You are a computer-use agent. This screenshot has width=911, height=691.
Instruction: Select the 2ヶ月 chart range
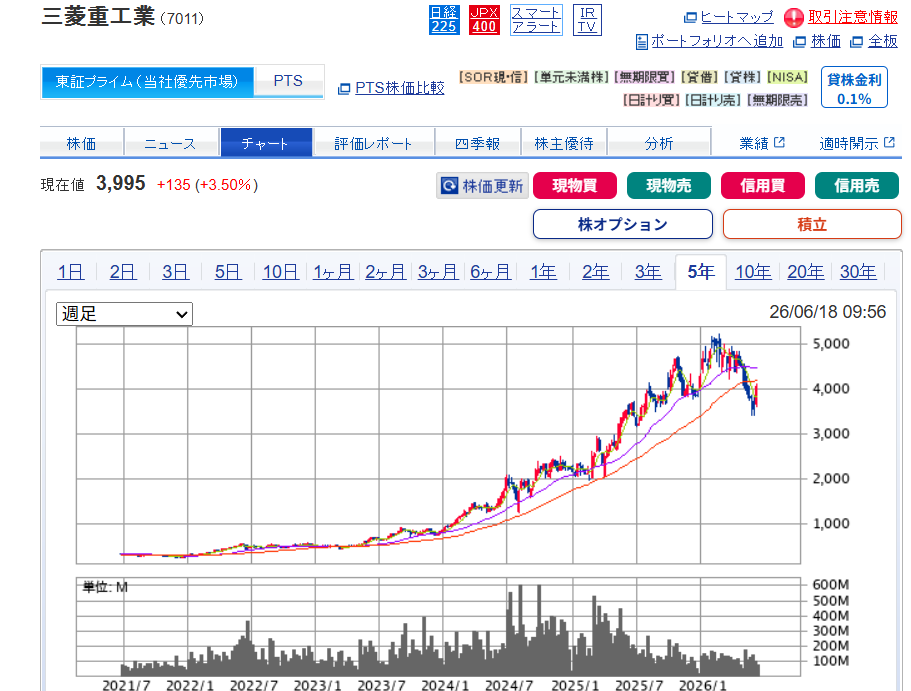pos(385,271)
